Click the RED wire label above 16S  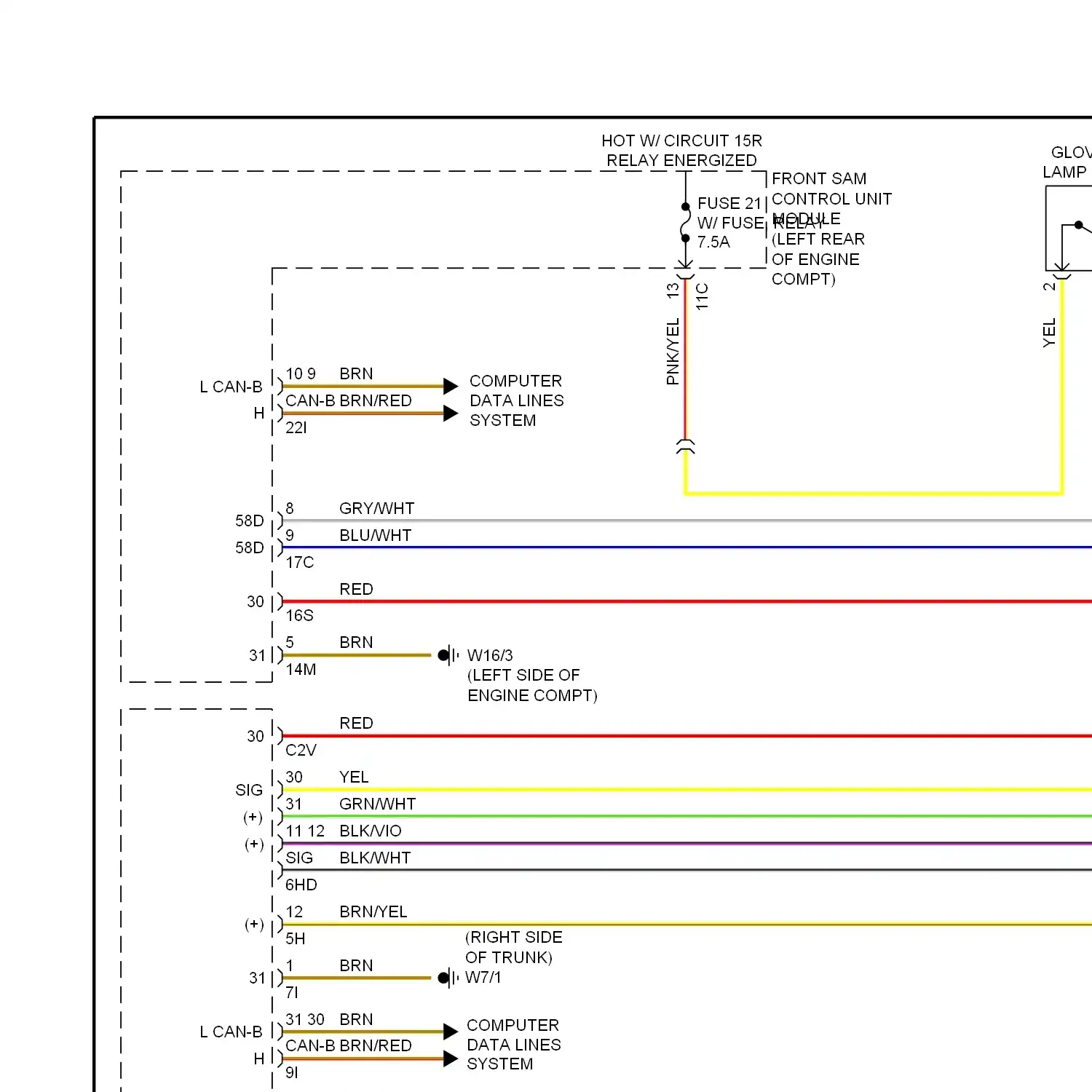coord(356,589)
